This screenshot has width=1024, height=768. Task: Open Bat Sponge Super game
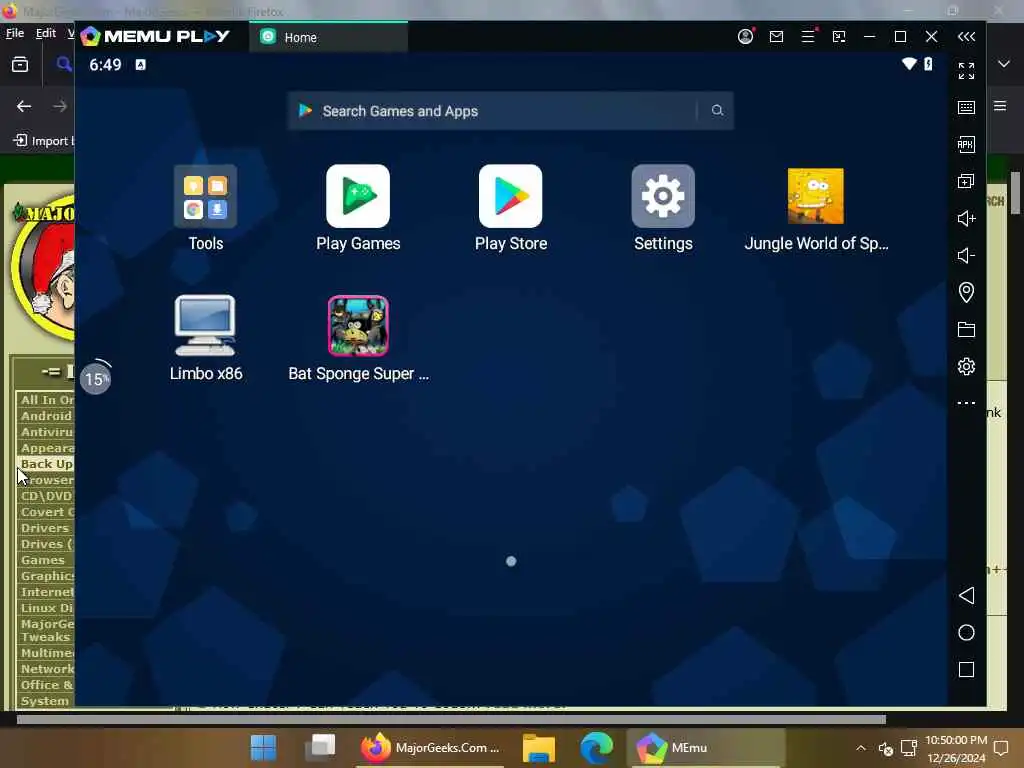tap(358, 338)
